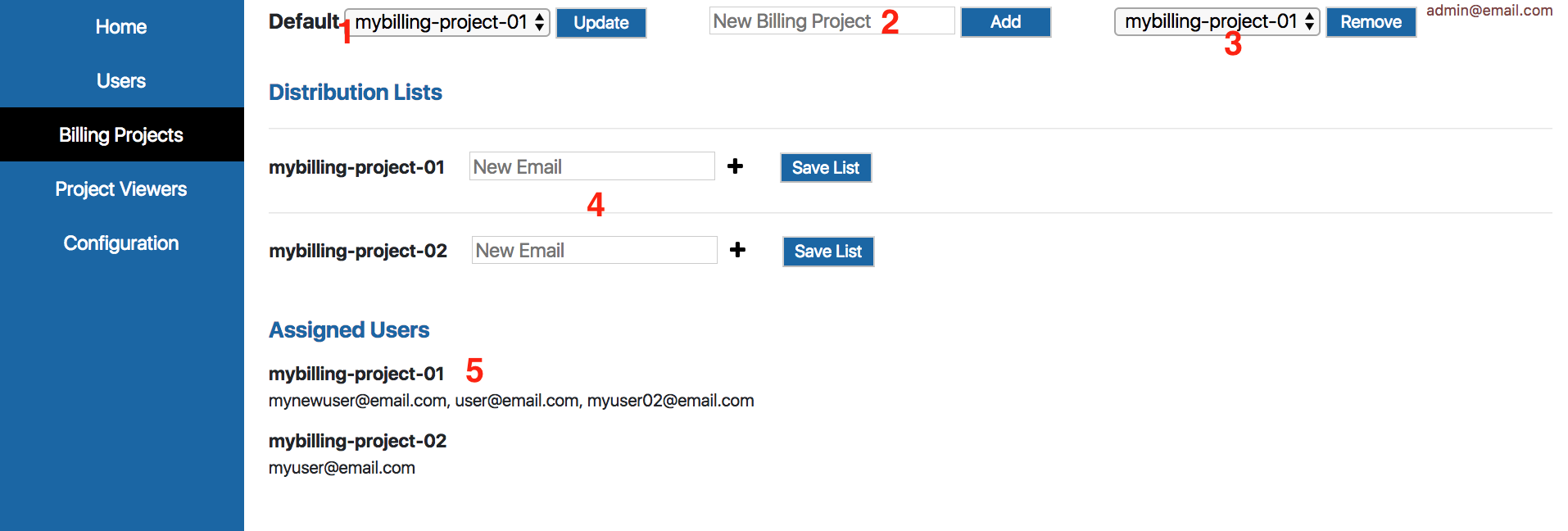Open the Configuration page
Viewport: 1568px width, 531px height.
(x=121, y=243)
